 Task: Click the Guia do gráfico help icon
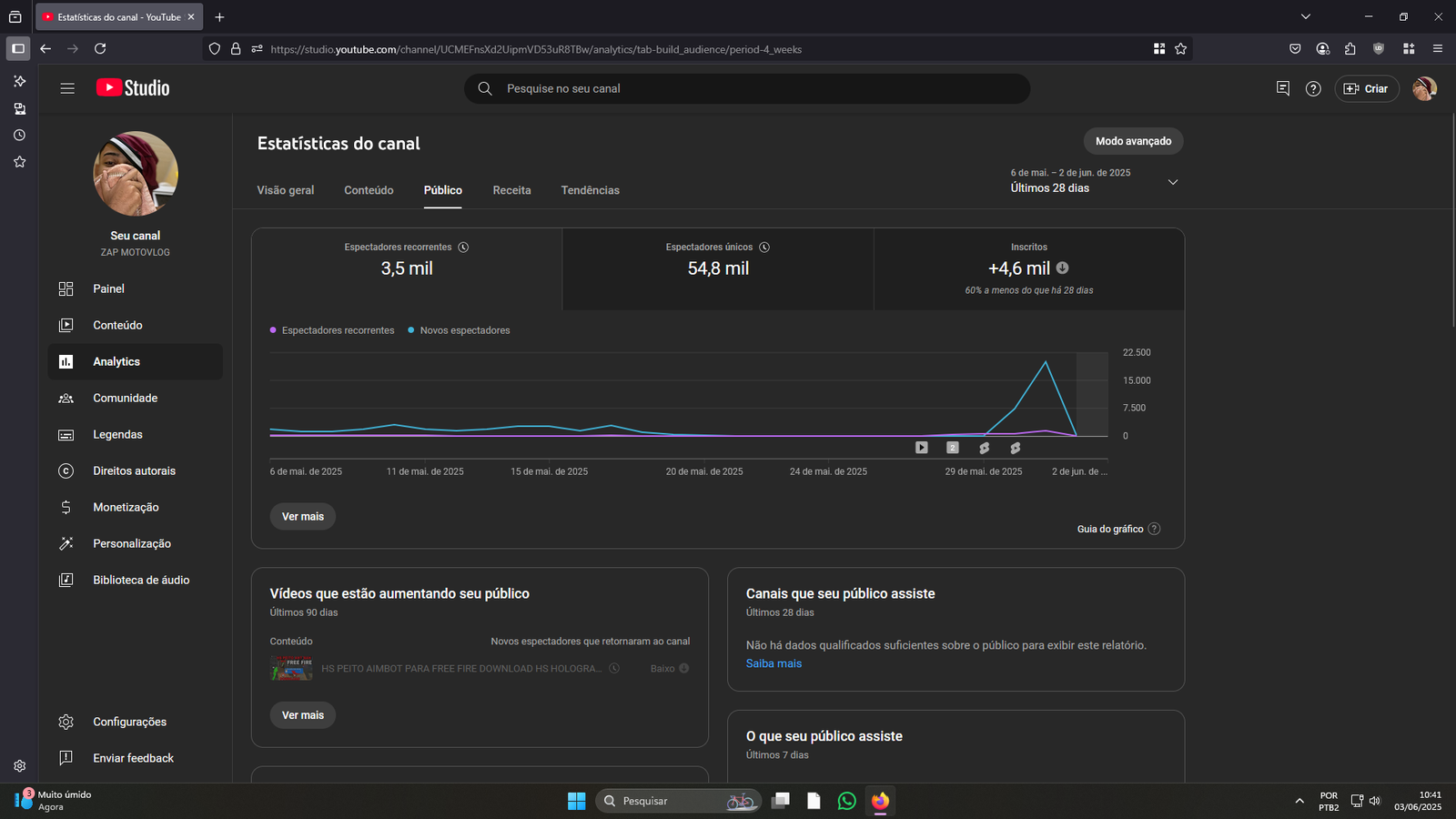coord(1154,529)
